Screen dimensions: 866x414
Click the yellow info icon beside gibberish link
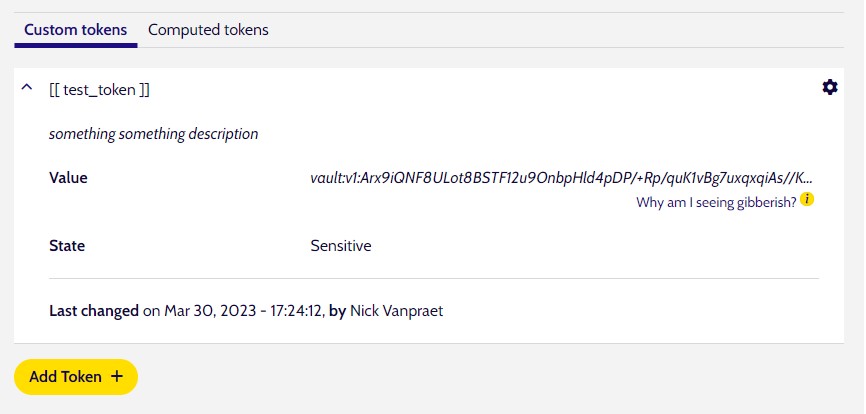pyautogui.click(x=807, y=199)
